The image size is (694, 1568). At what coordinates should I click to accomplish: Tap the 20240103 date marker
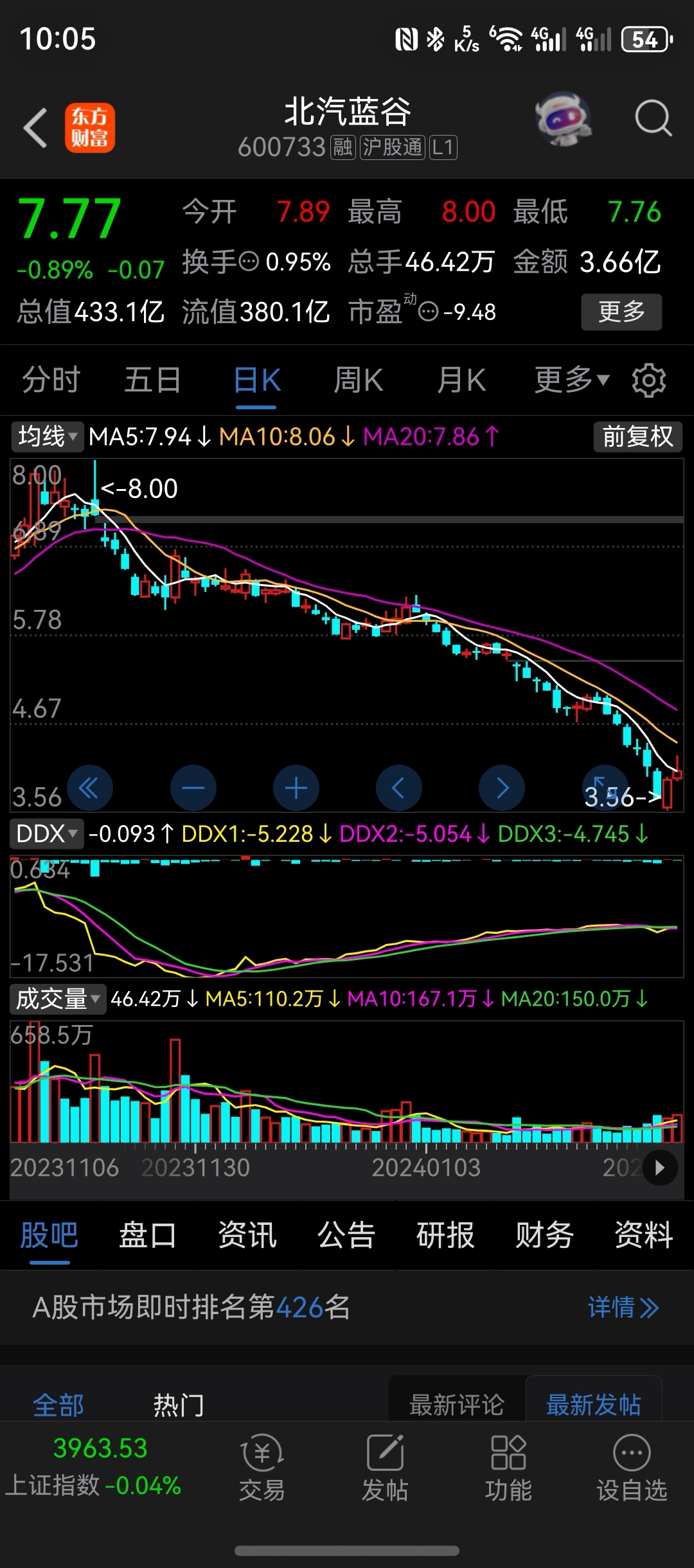[x=426, y=1168]
